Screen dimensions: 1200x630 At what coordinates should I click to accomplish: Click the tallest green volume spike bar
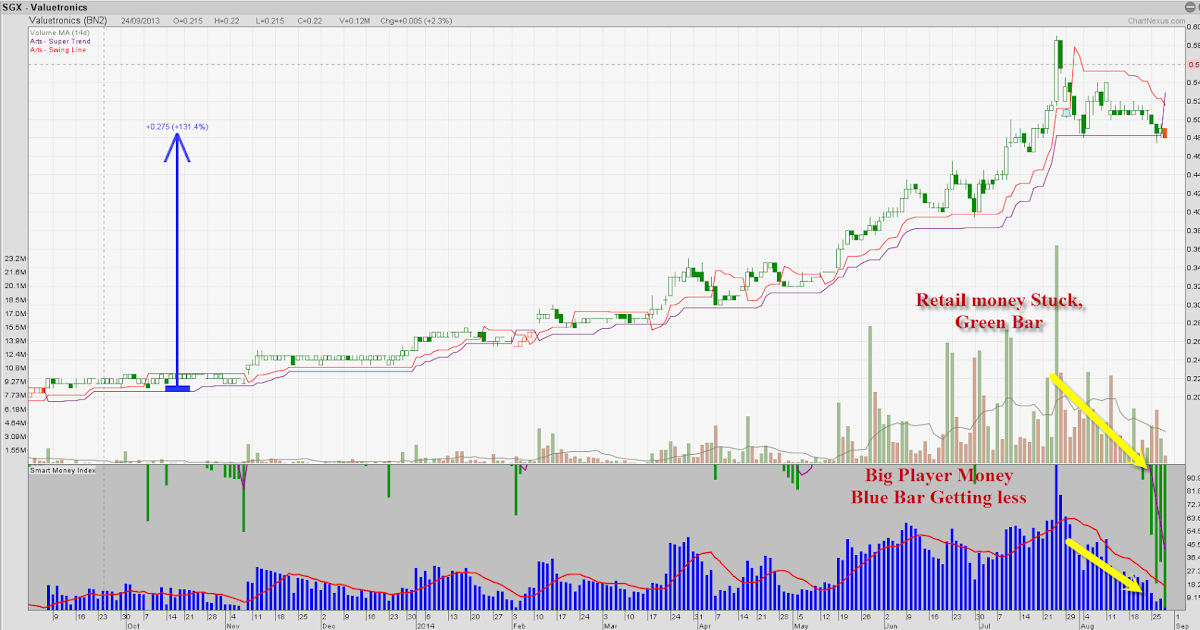(x=1056, y=350)
